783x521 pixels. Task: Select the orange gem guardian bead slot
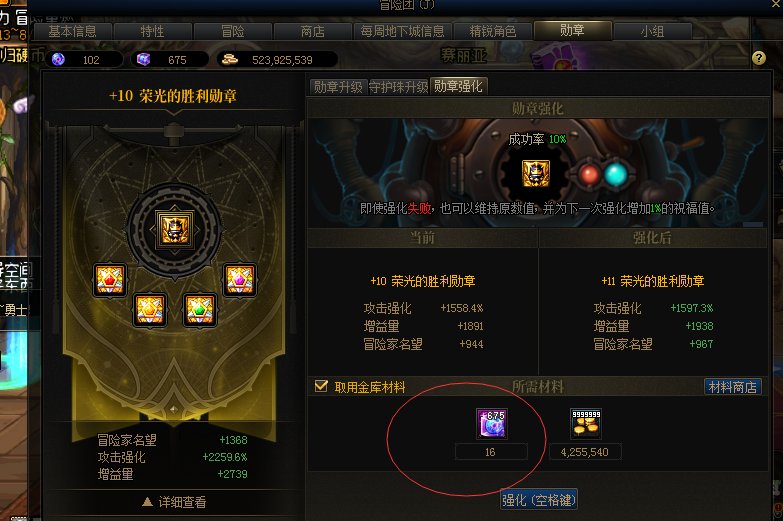coord(150,310)
